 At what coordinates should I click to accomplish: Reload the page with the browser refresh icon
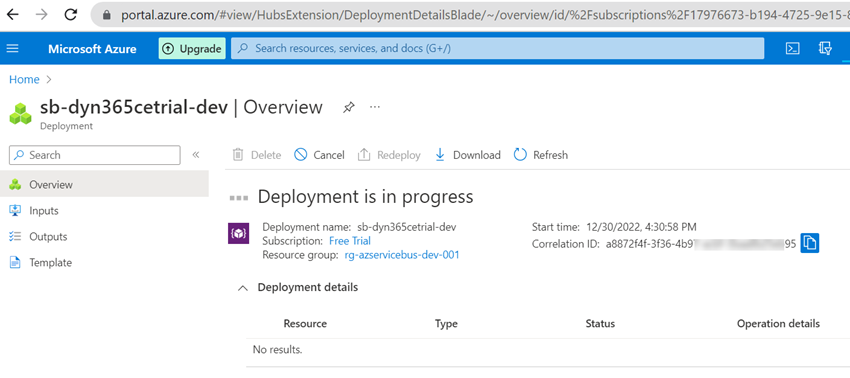point(70,15)
